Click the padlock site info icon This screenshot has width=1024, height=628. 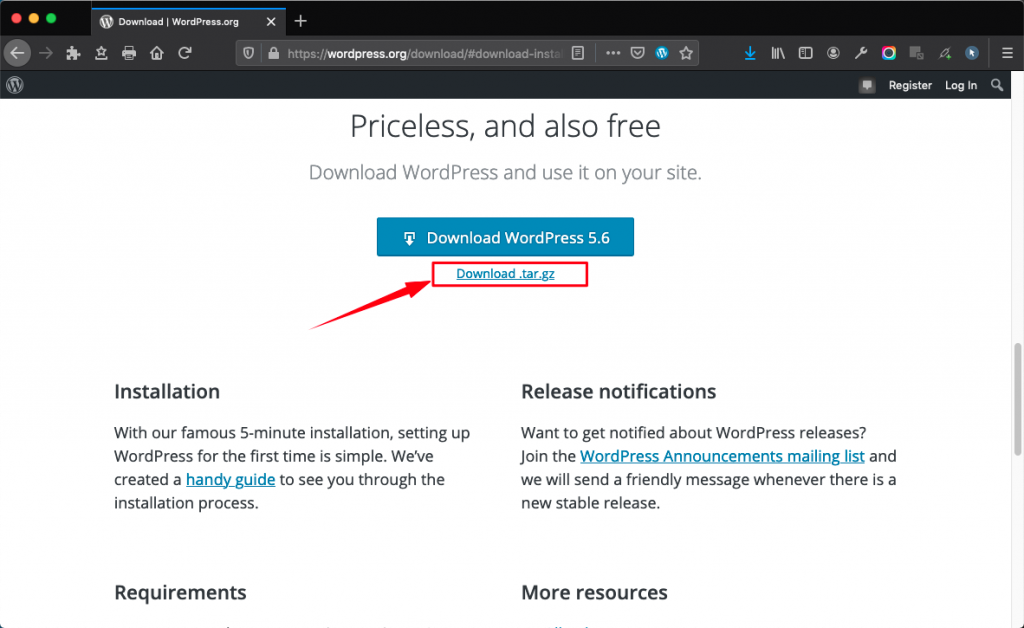274,54
